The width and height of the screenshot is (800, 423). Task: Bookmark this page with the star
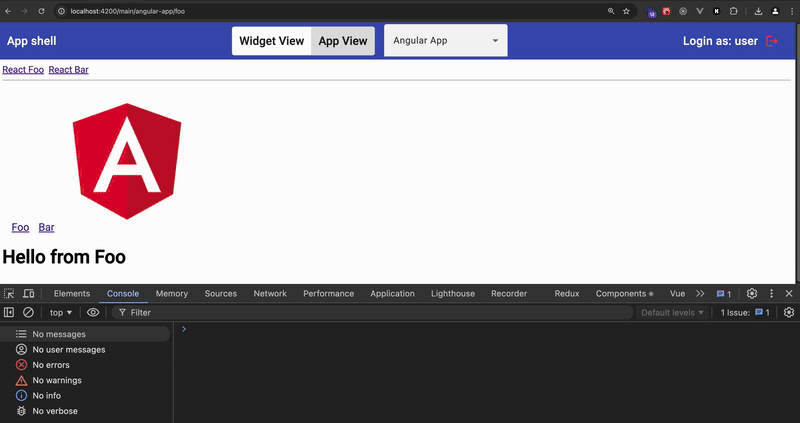[x=626, y=11]
